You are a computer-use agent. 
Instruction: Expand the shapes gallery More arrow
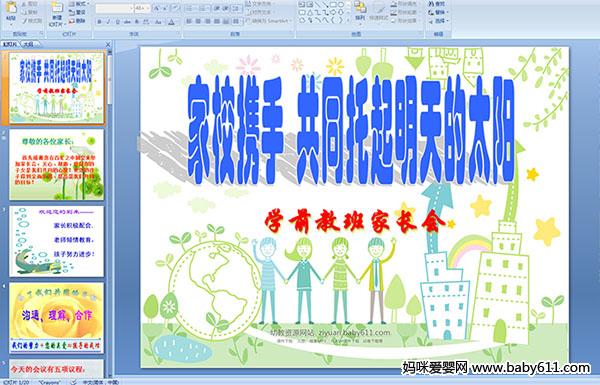(348, 20)
